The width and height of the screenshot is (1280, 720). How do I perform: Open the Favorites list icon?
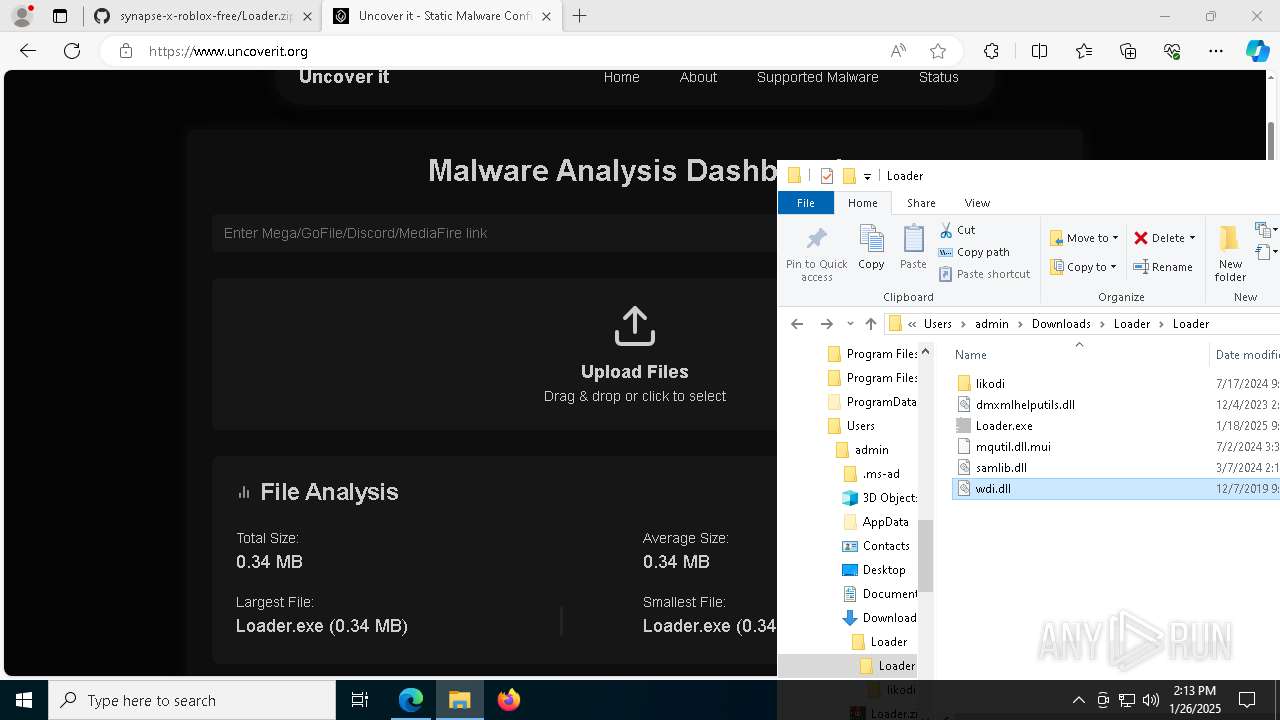point(1084,51)
